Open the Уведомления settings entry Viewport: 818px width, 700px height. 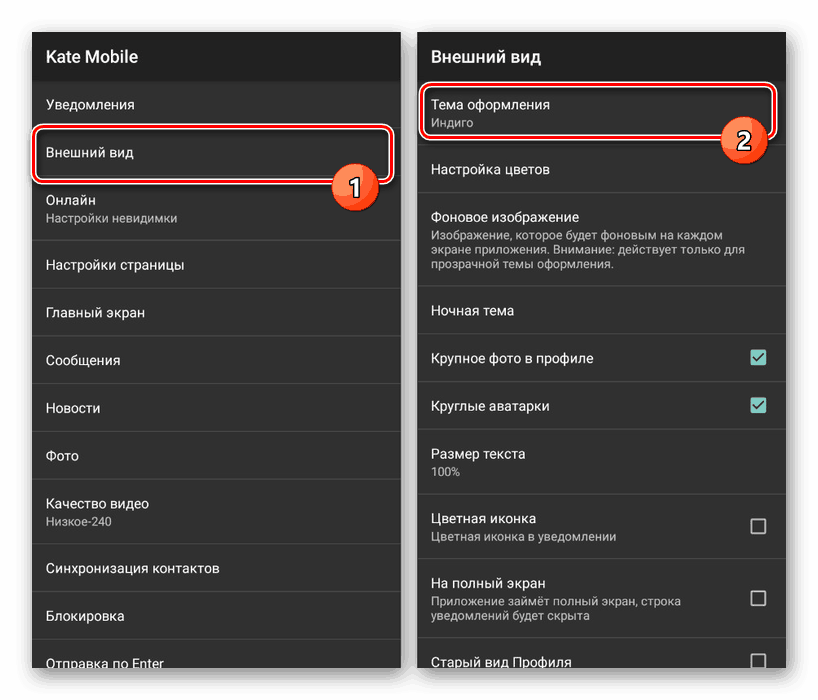pyautogui.click(x=90, y=104)
